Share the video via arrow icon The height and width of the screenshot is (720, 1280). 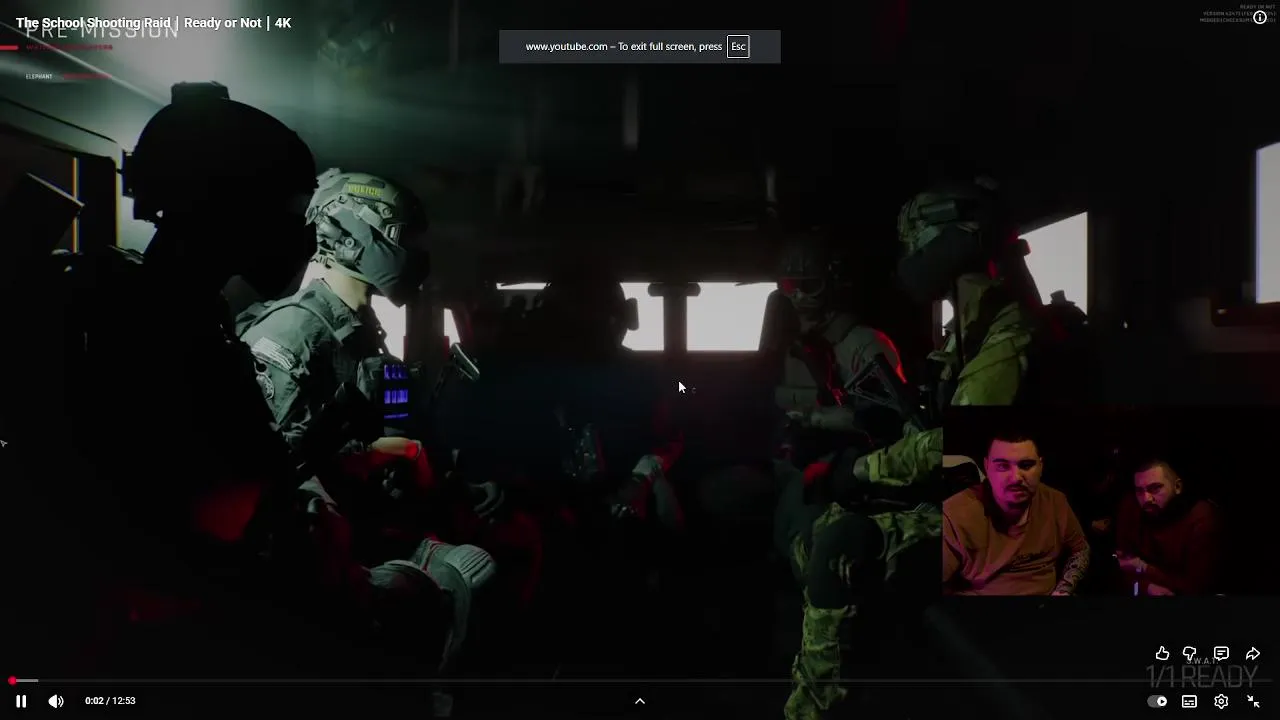(1253, 653)
